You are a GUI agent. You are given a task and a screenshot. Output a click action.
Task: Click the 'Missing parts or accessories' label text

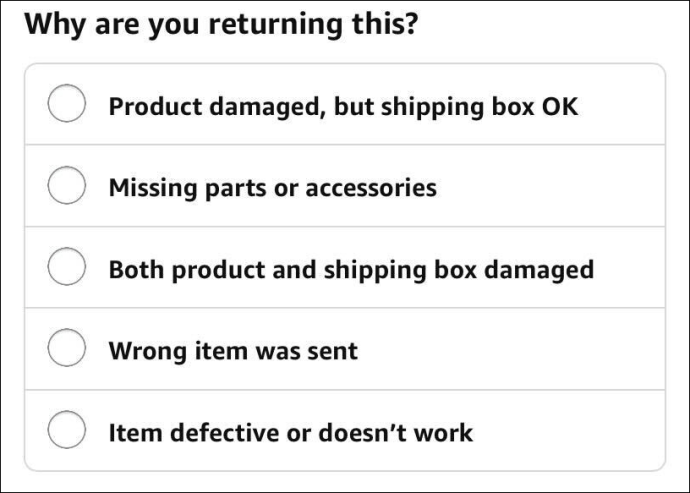273,188
